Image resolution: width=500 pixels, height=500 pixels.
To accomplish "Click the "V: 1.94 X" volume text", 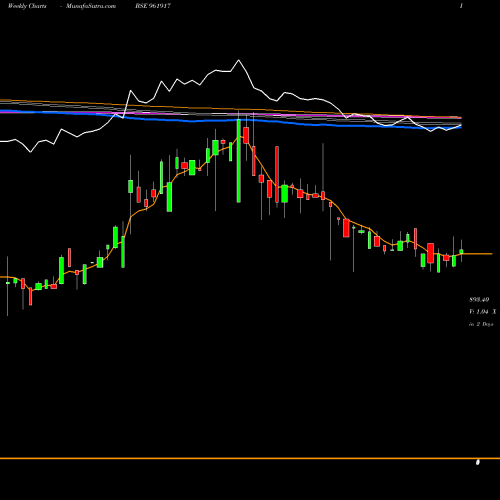I will coord(482,312).
